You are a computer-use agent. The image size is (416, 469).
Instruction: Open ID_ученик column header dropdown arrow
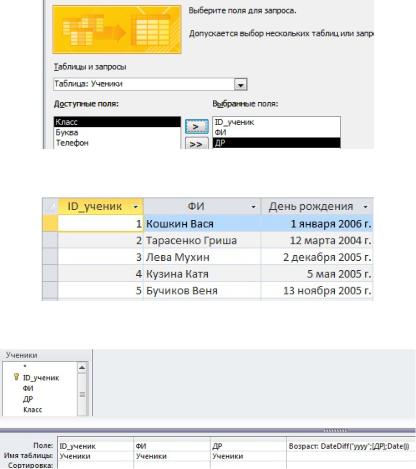(x=135, y=207)
